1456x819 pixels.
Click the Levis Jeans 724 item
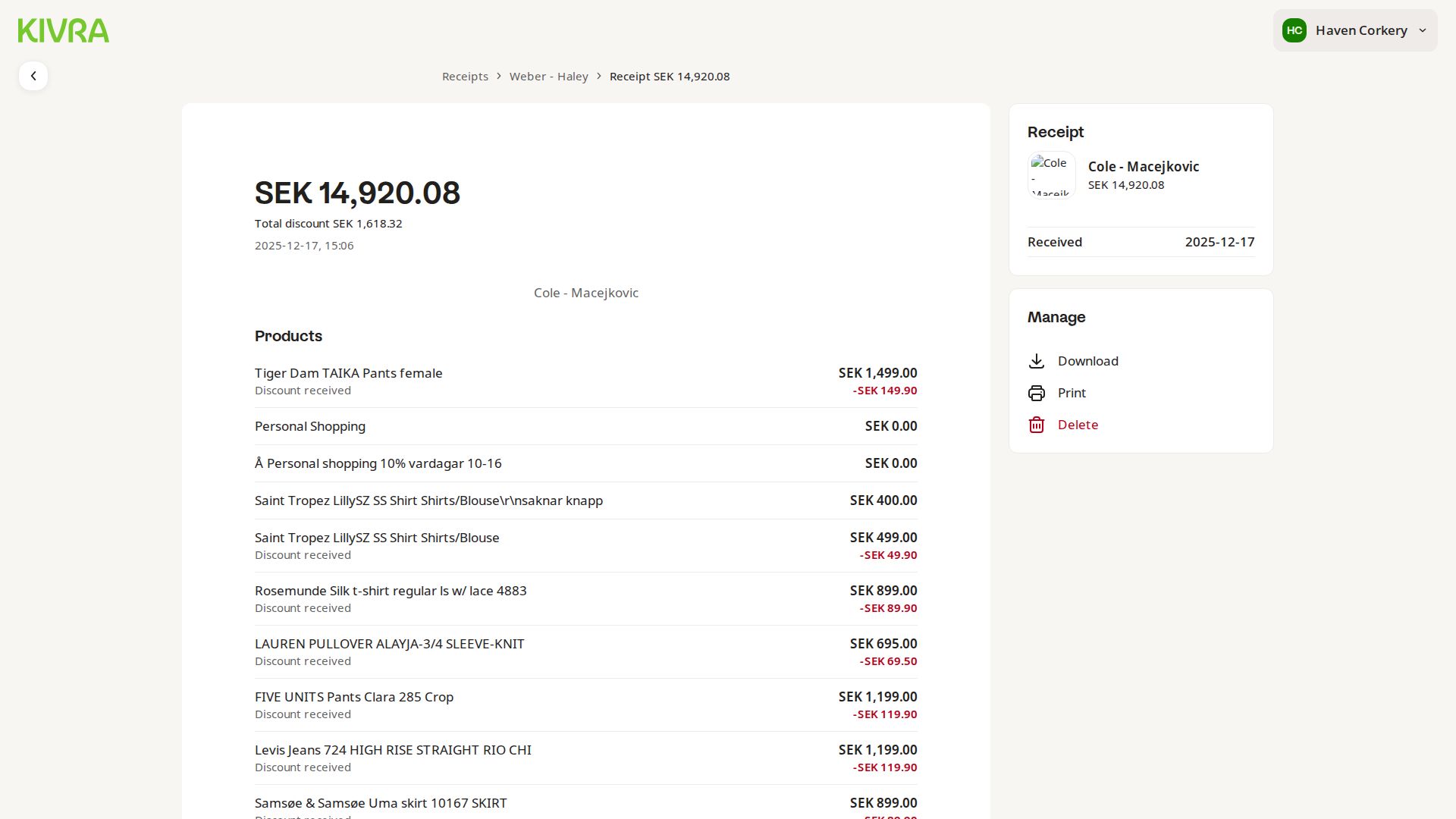point(393,750)
